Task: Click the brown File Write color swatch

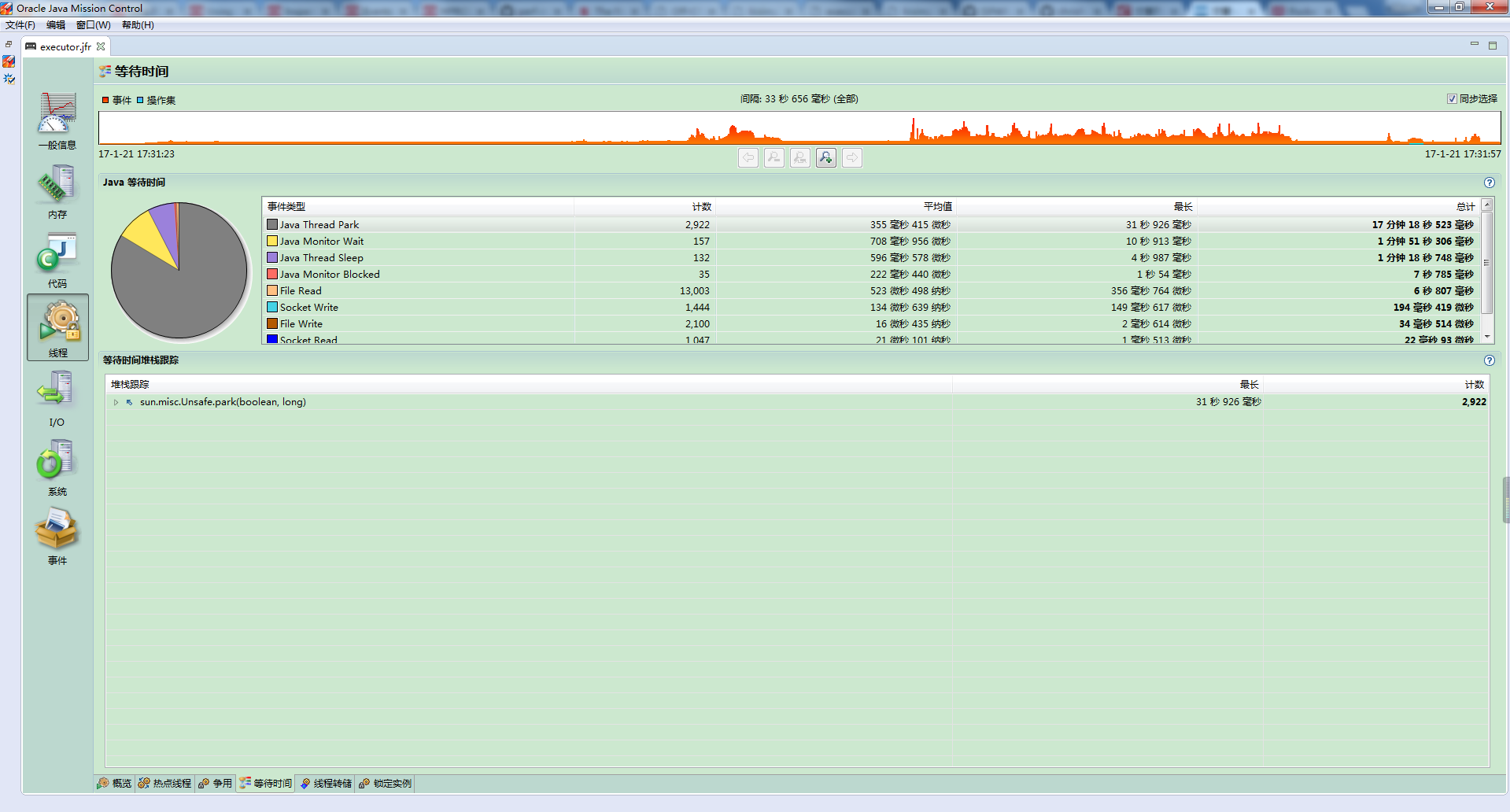Action: (272, 324)
